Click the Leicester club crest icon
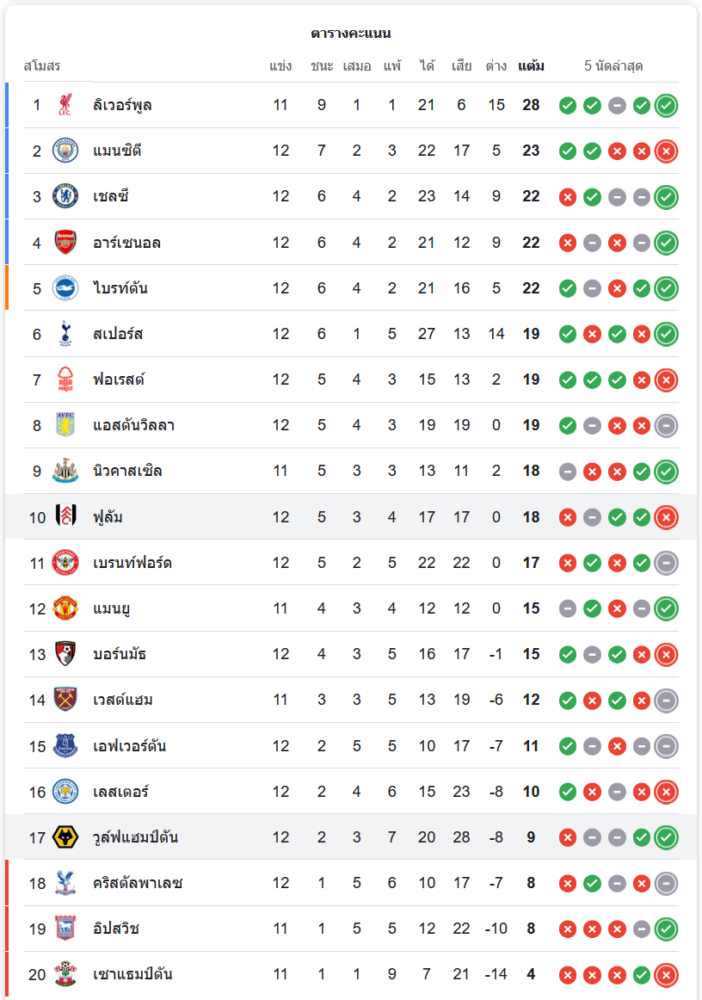Screen dimensions: 702x1000 (x=65, y=791)
